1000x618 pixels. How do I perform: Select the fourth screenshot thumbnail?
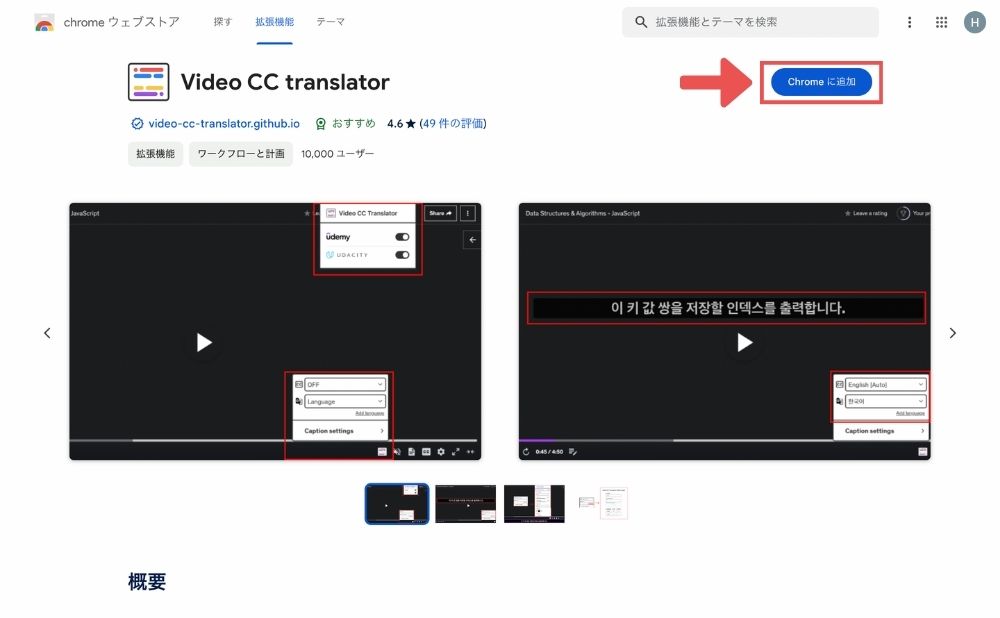click(603, 503)
